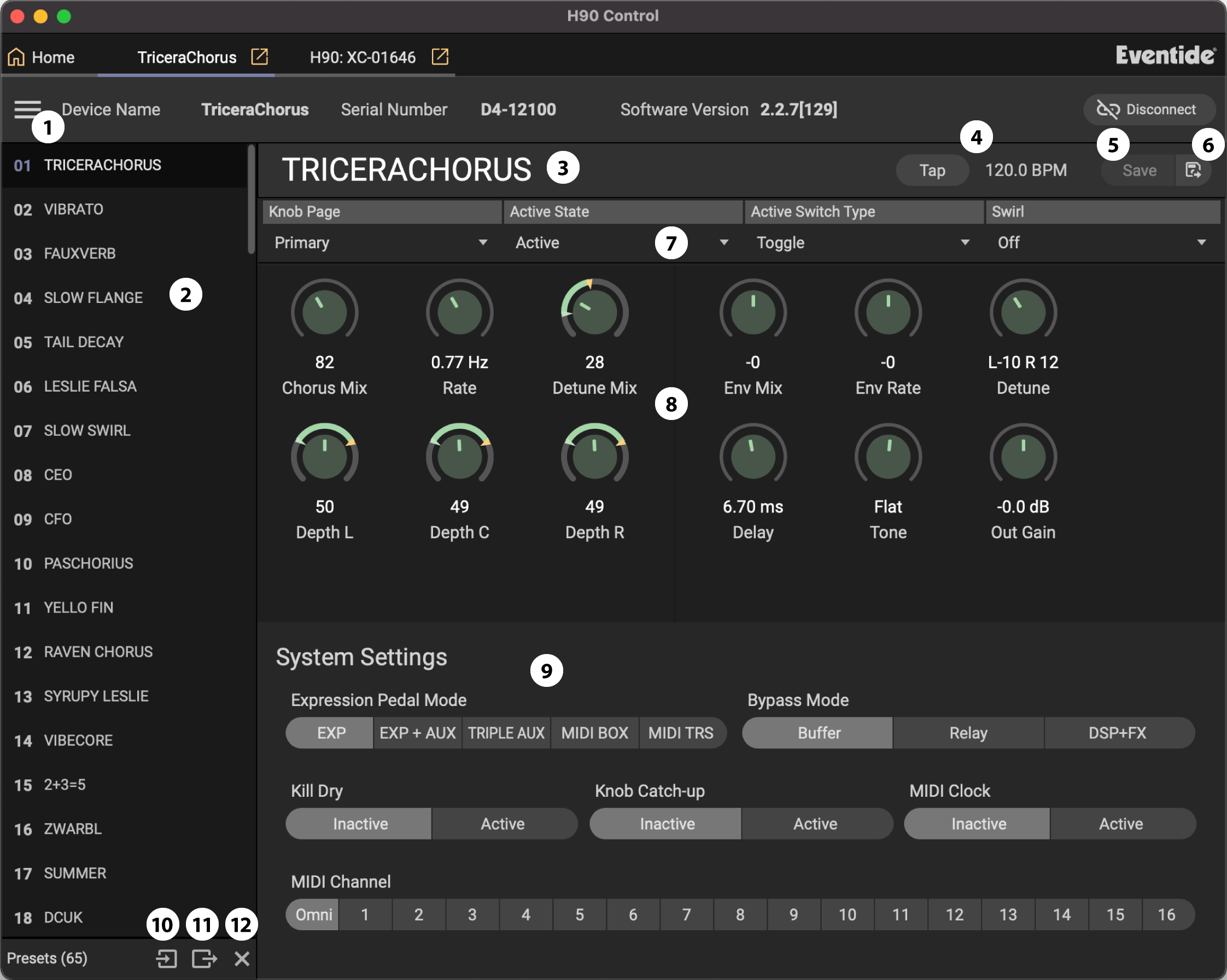Select the ZWARBL preset
Image resolution: width=1227 pixels, height=980 pixels.
coord(124,829)
